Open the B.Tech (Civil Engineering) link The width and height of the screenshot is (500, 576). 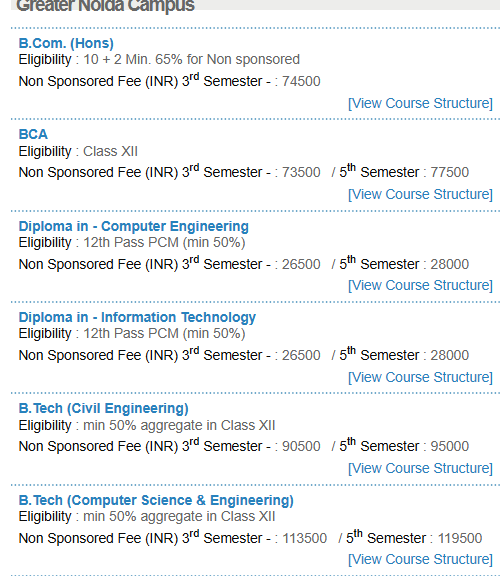[x=104, y=408]
